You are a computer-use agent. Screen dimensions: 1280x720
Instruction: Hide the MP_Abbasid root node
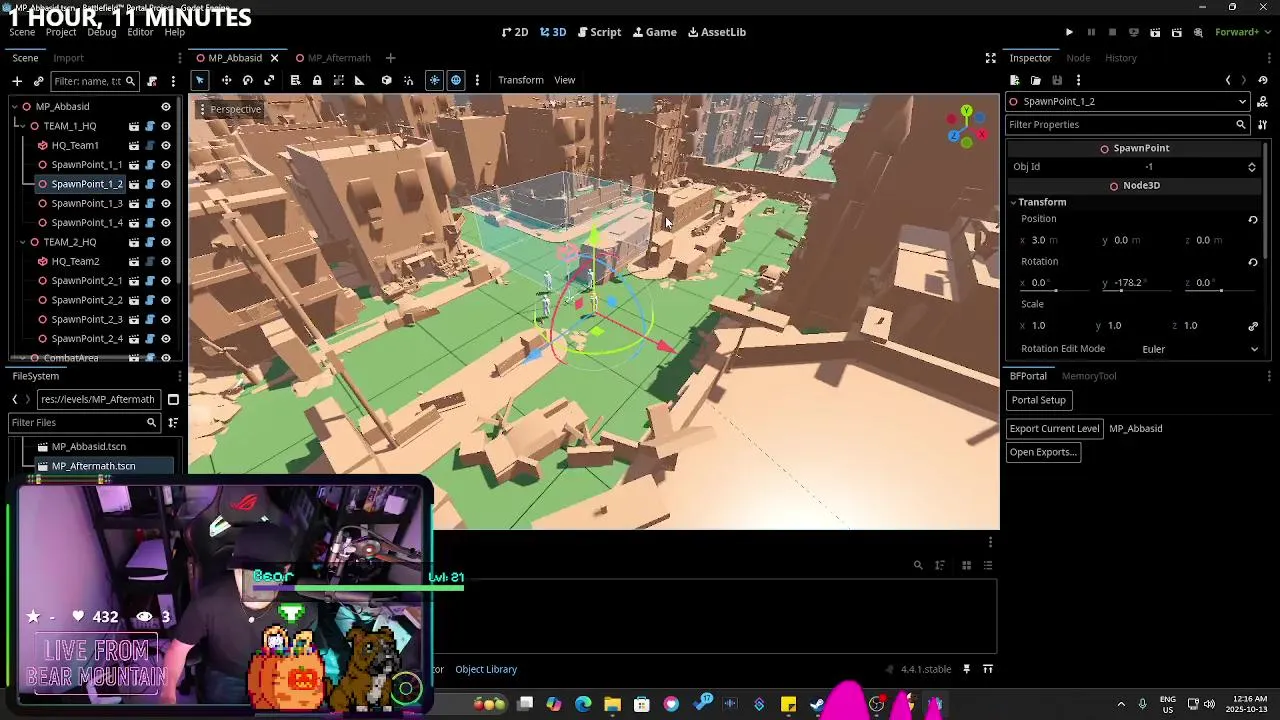coord(166,107)
